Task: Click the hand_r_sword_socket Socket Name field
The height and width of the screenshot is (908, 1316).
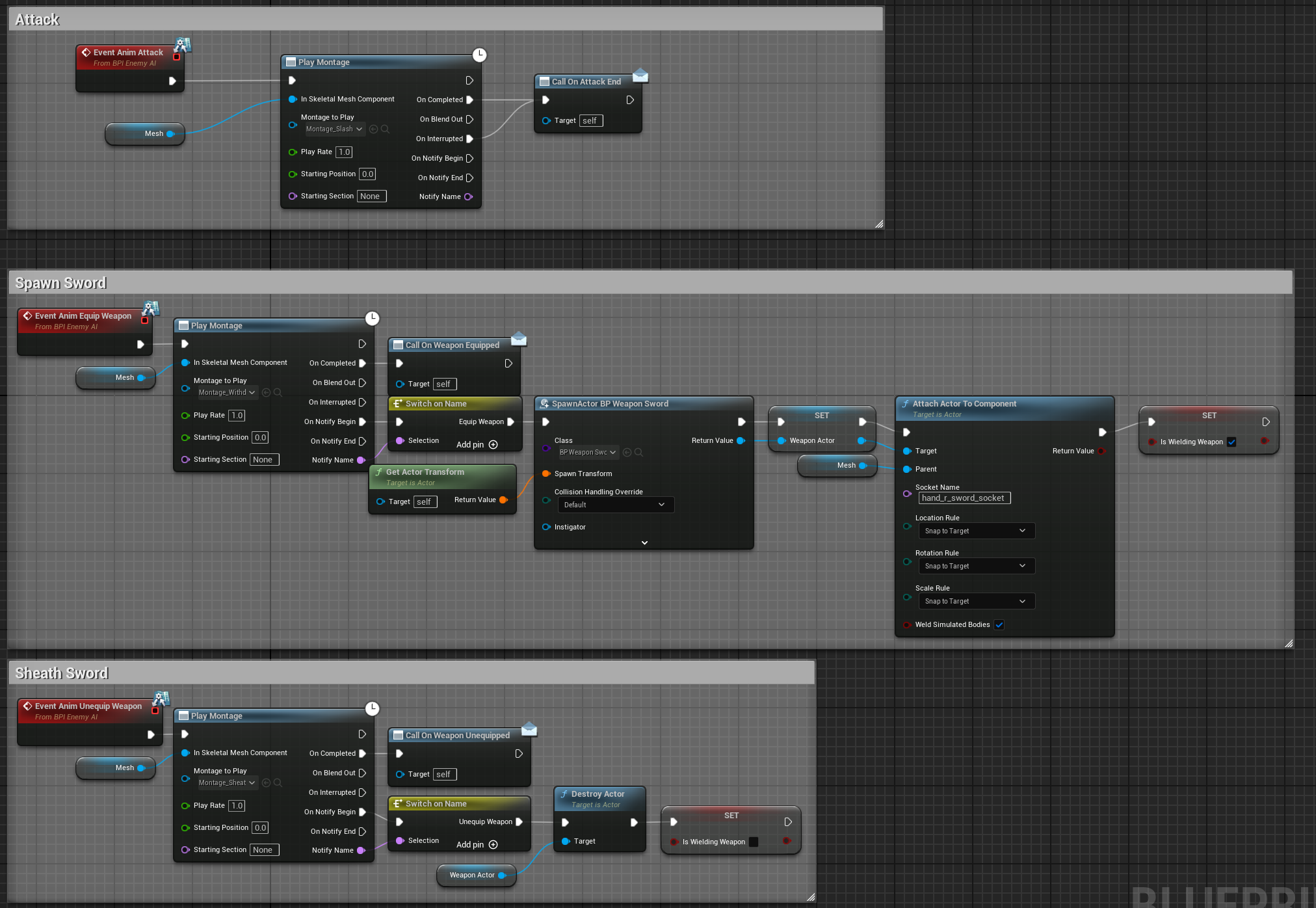Action: 964,498
